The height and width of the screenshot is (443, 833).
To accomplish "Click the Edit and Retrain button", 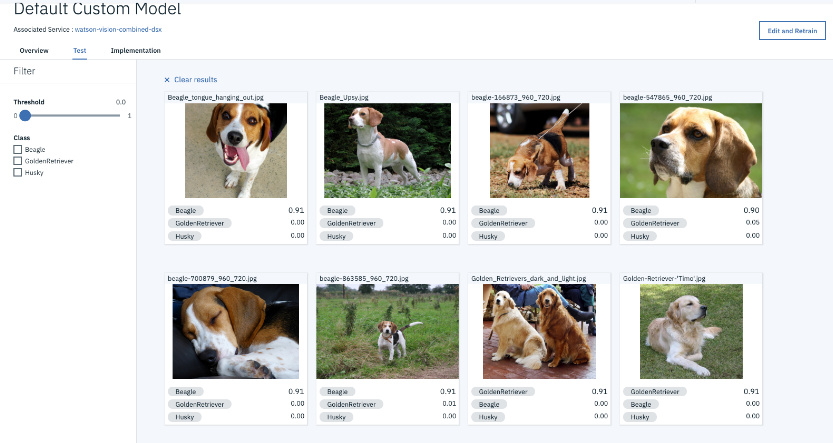I will [x=792, y=31].
